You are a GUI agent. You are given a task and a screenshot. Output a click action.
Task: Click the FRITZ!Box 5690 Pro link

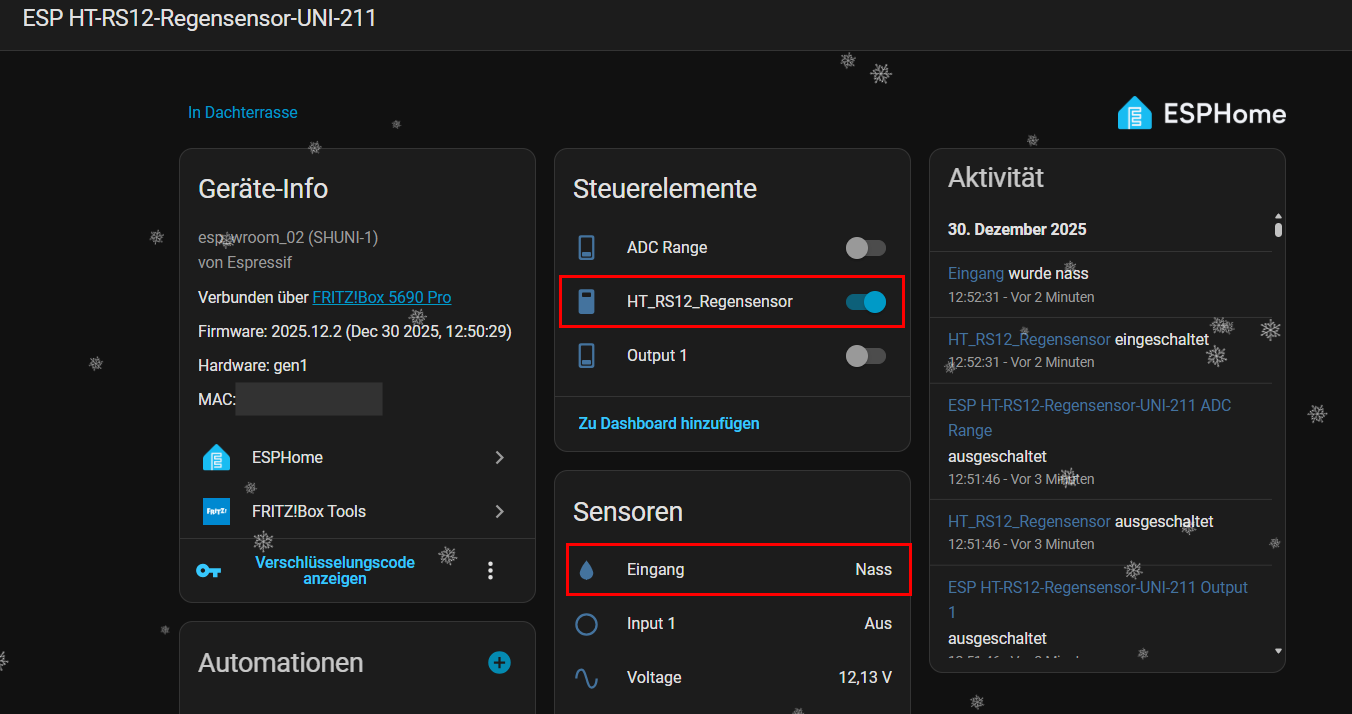pos(381,298)
